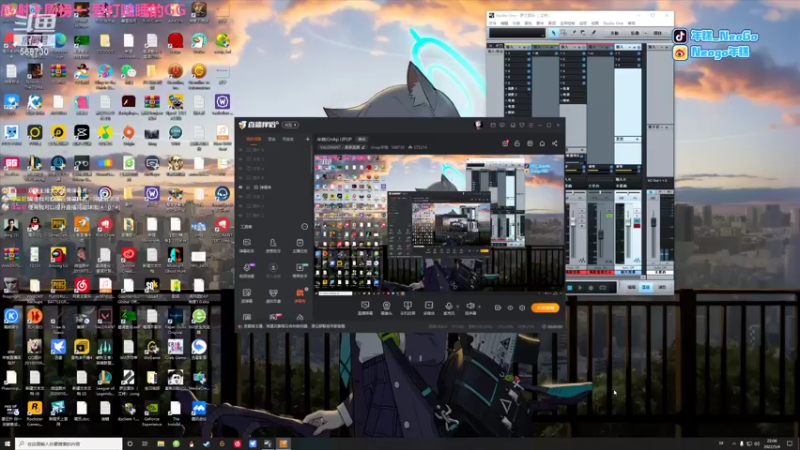The height and width of the screenshot is (450, 800).
Task: Open gift icon with red badge
Action: pyautogui.click(x=505, y=143)
